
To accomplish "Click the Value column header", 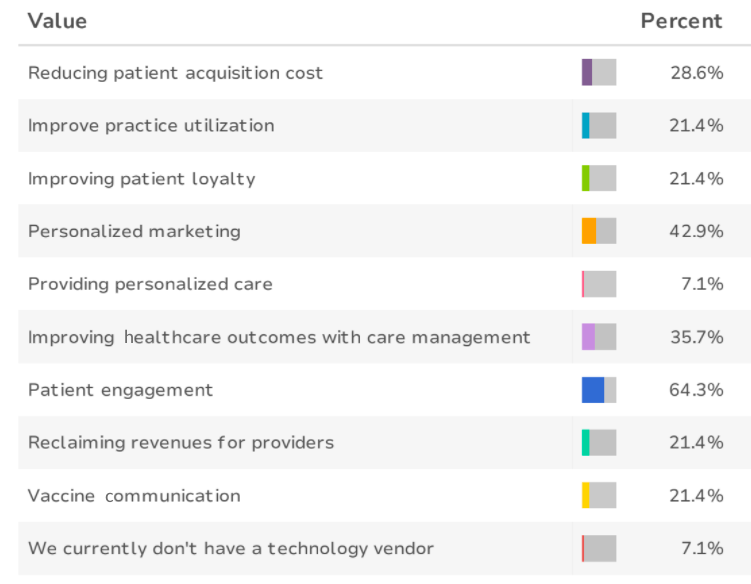I will [58, 21].
